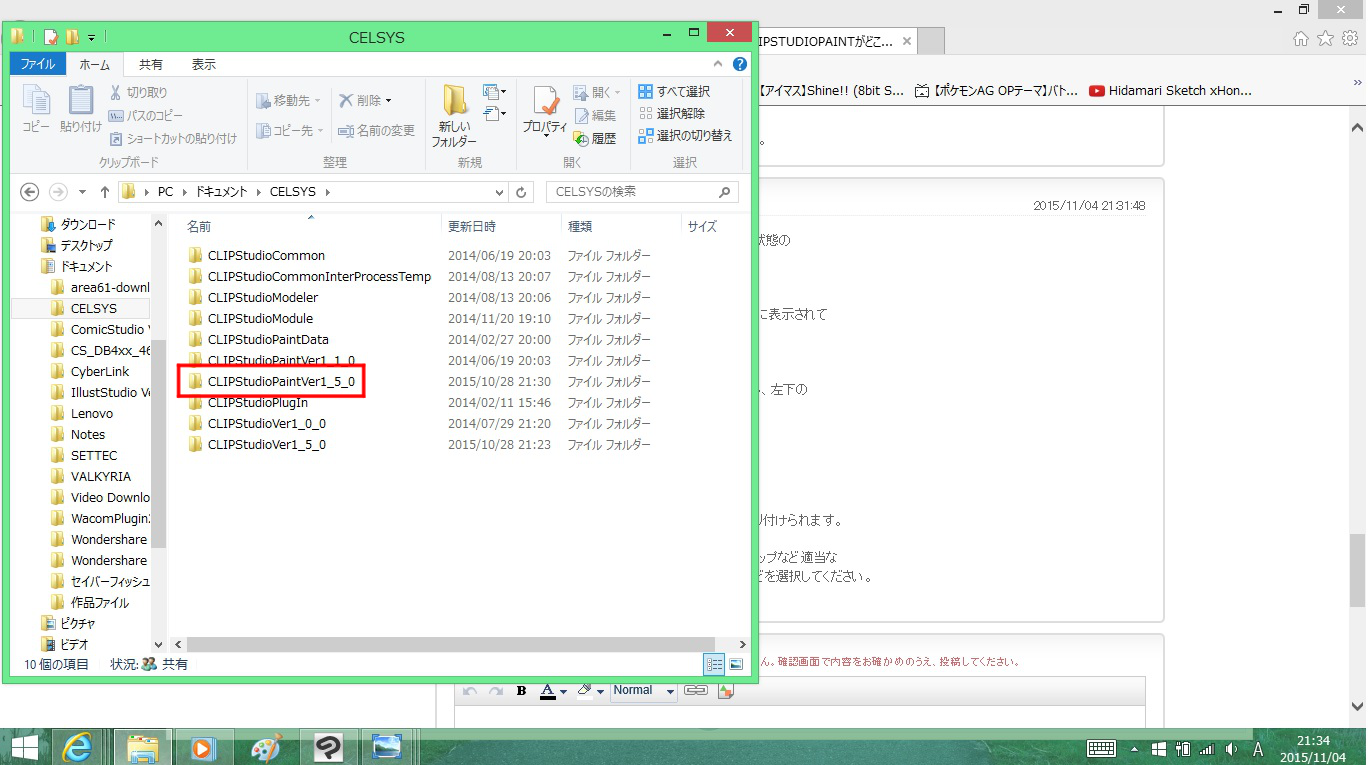Switch to details view toggle
This screenshot has width=1368, height=765.
[715, 664]
